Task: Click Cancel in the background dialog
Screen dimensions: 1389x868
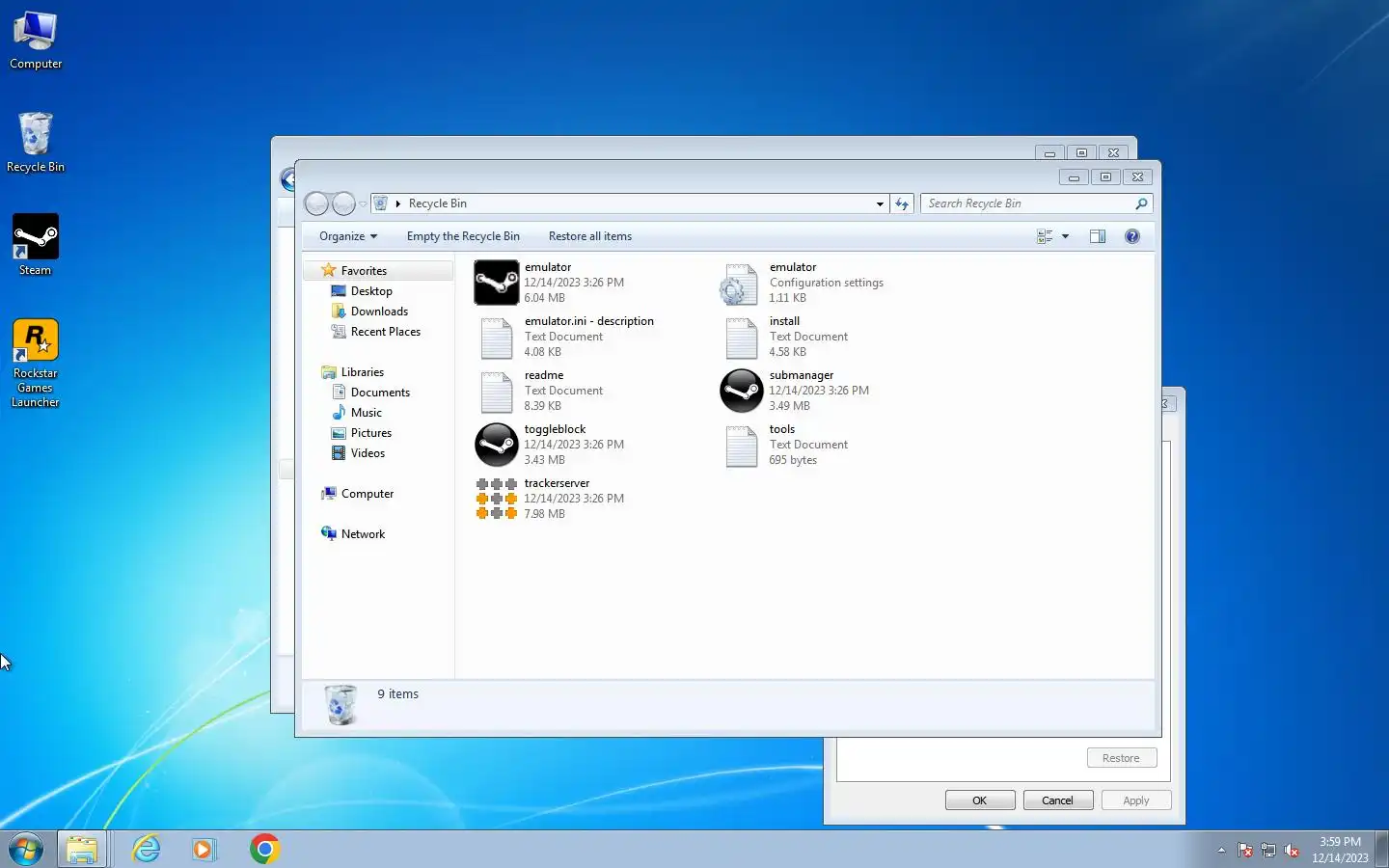Action: [x=1058, y=800]
